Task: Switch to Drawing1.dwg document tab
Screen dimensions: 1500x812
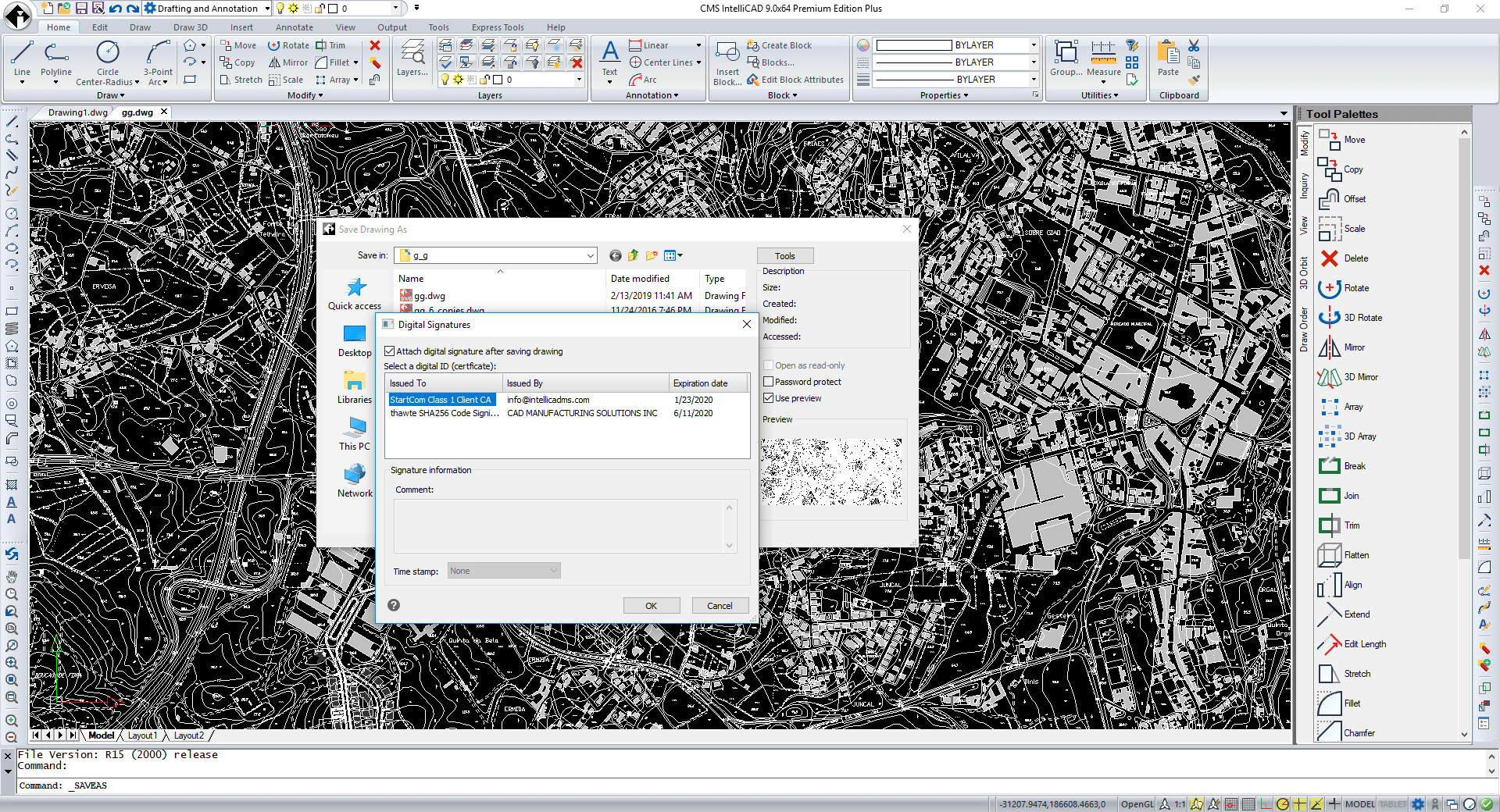Action: click(77, 112)
